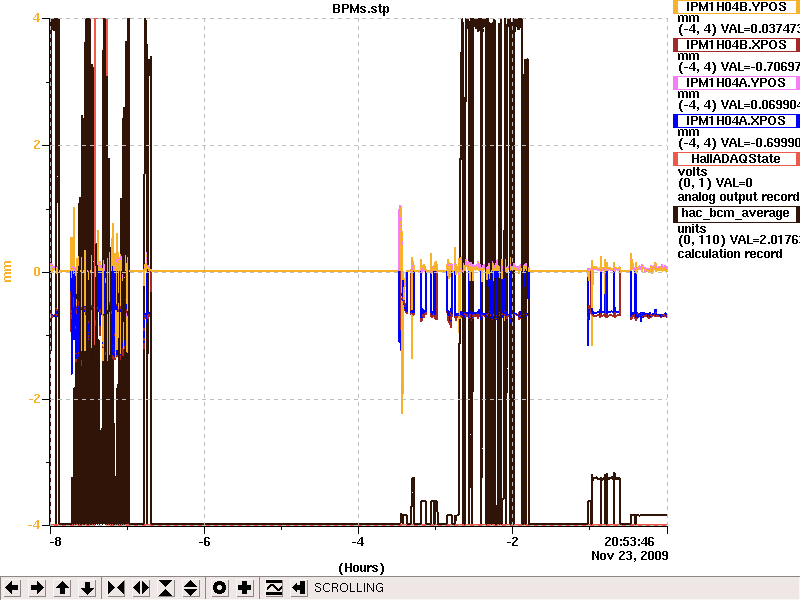Image resolution: width=800 pixels, height=600 pixels.
Task: Click the mm y-axis unit label
Action: (x=7, y=271)
